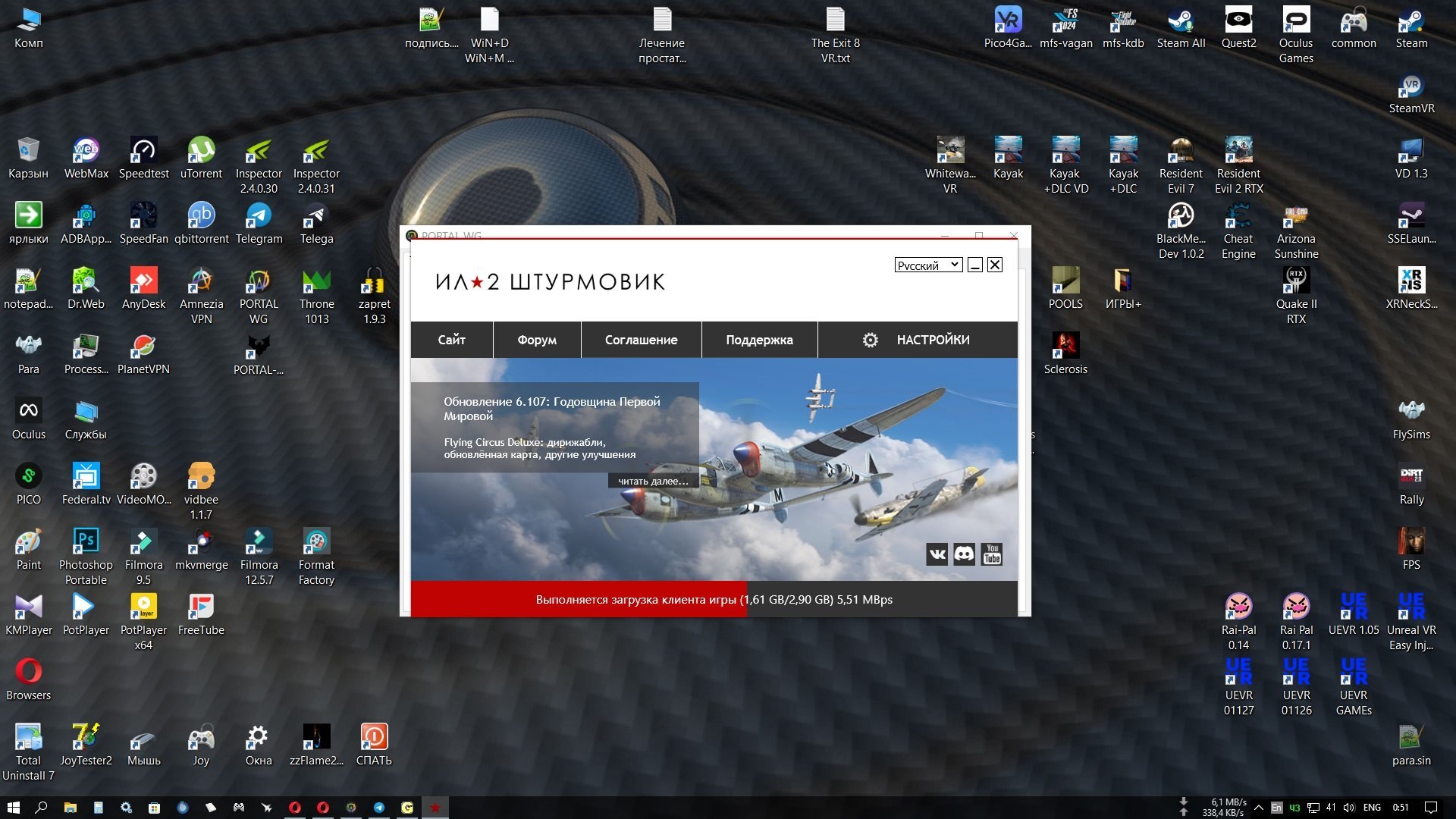The height and width of the screenshot is (819, 1456).
Task: Open the Поддержка support button
Action: click(x=759, y=340)
